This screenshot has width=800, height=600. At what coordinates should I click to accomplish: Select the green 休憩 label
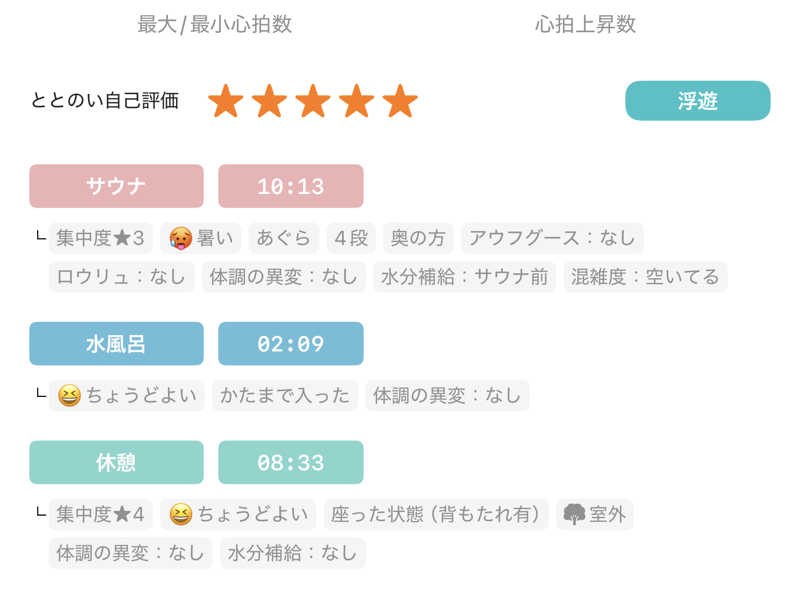coord(116,462)
